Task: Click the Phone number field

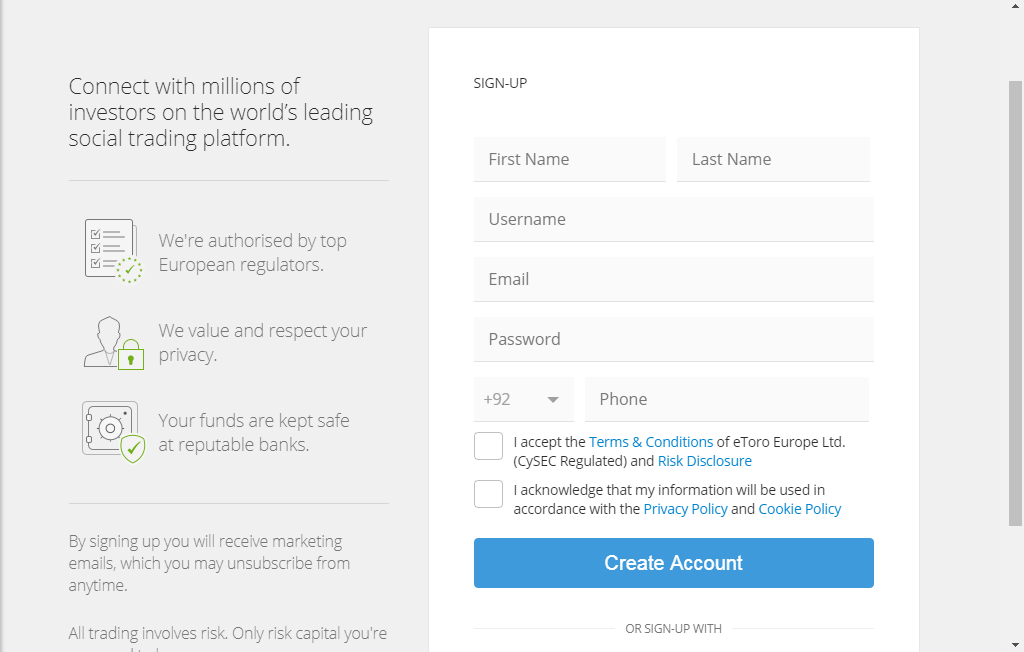Action: point(727,399)
